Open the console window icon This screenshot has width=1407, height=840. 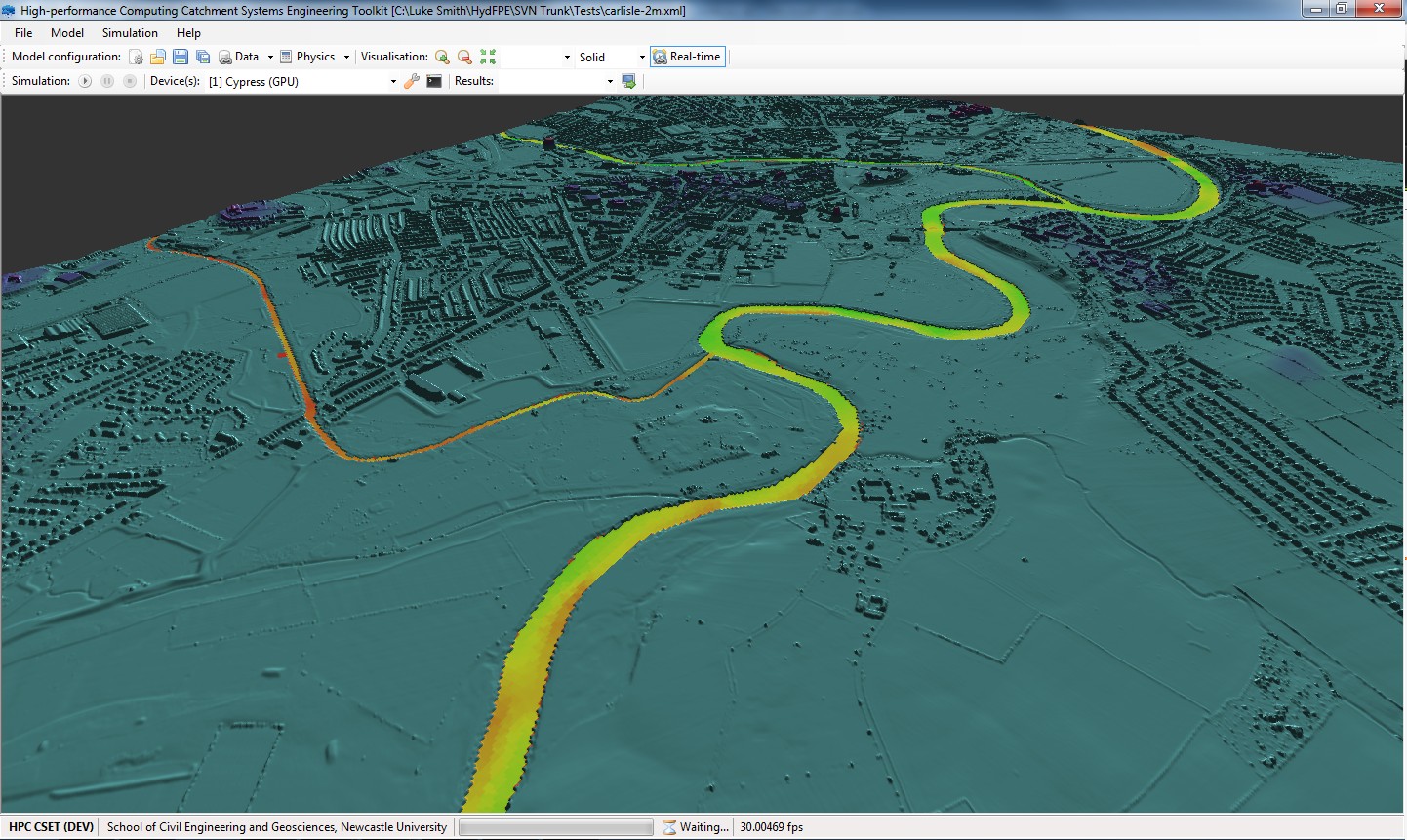pyautogui.click(x=434, y=82)
